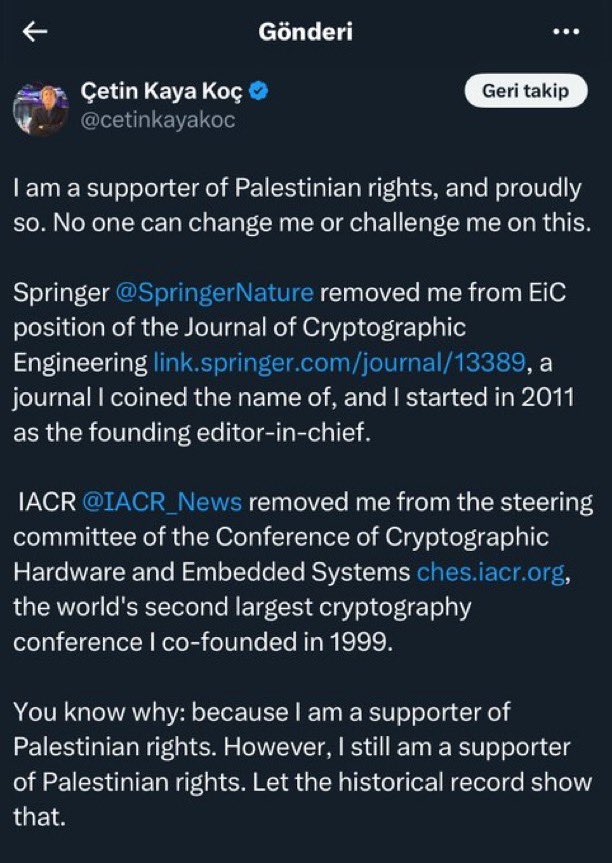Click the blue verified badge
Image resolution: width=612 pixels, height=863 pixels.
tap(257, 92)
